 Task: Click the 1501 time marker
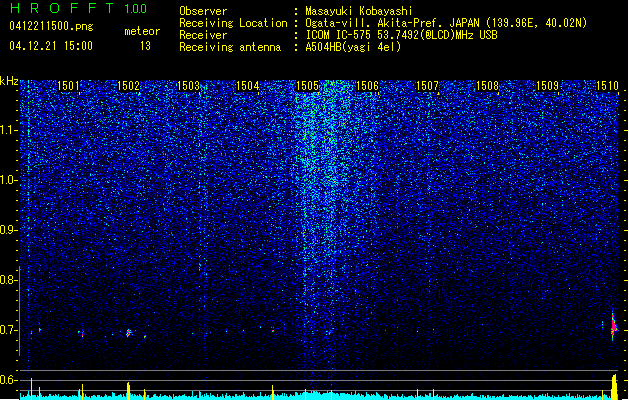(68, 86)
